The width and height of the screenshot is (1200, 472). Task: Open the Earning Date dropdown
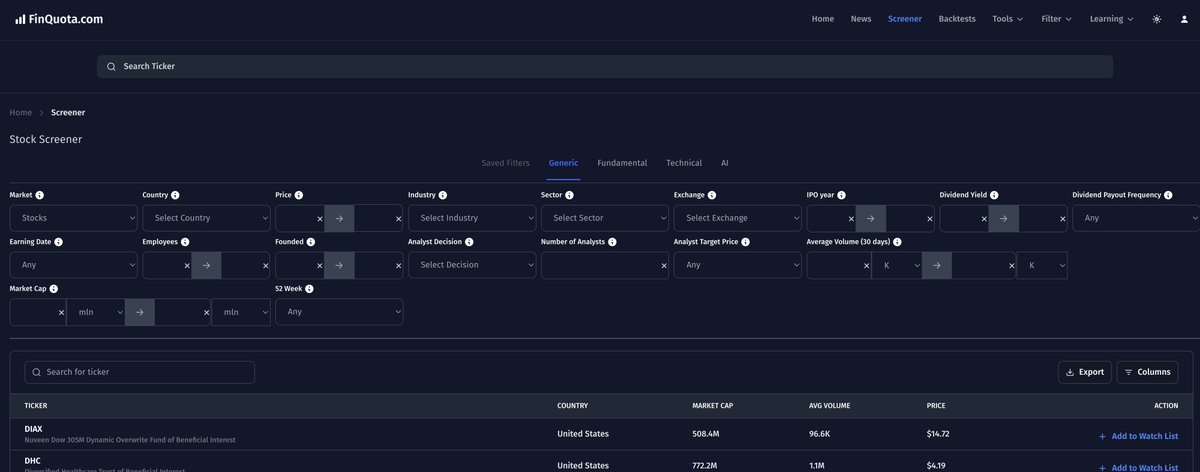click(74, 265)
